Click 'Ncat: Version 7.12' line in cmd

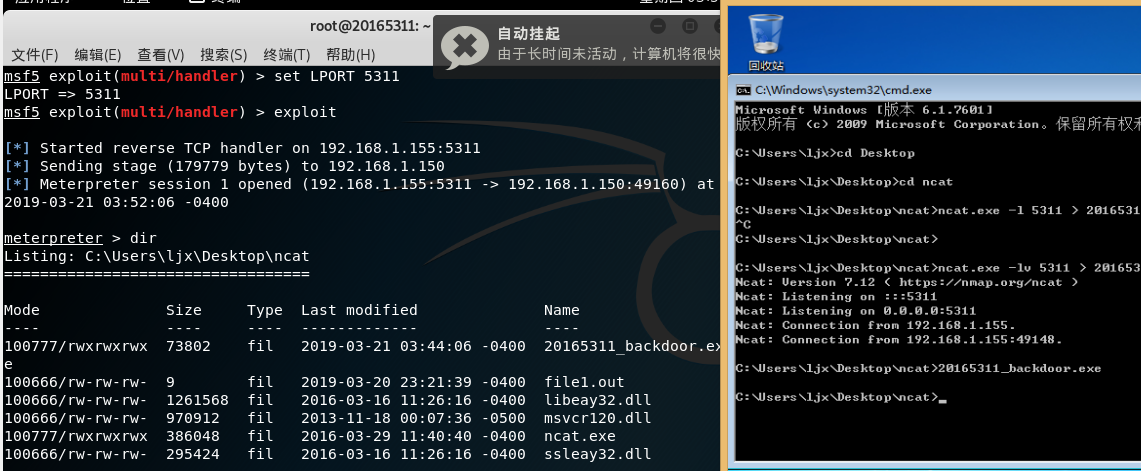point(907,282)
